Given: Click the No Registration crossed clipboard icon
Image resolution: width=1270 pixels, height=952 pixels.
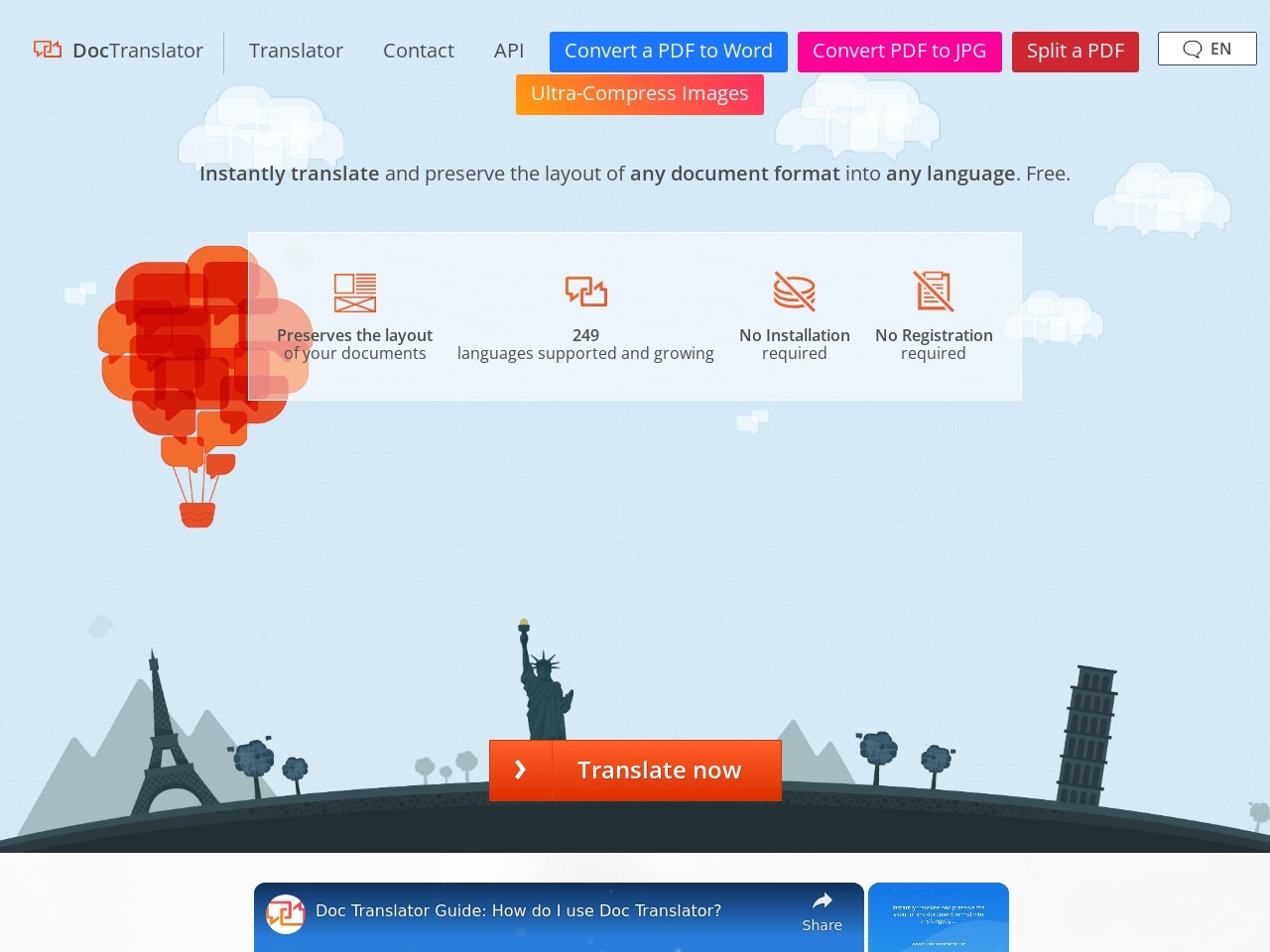Looking at the screenshot, I should 933,292.
